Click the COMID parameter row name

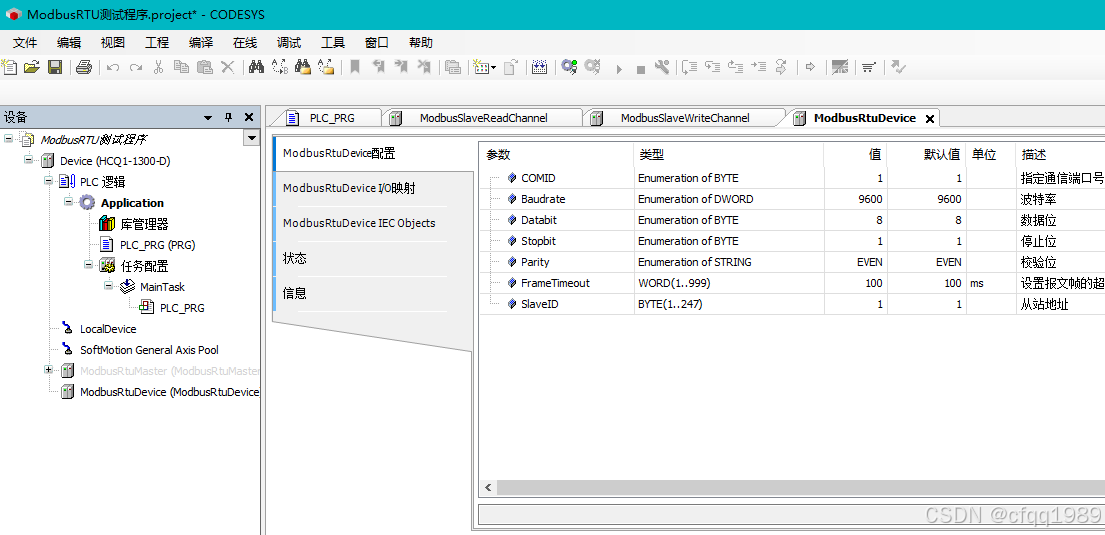click(538, 178)
